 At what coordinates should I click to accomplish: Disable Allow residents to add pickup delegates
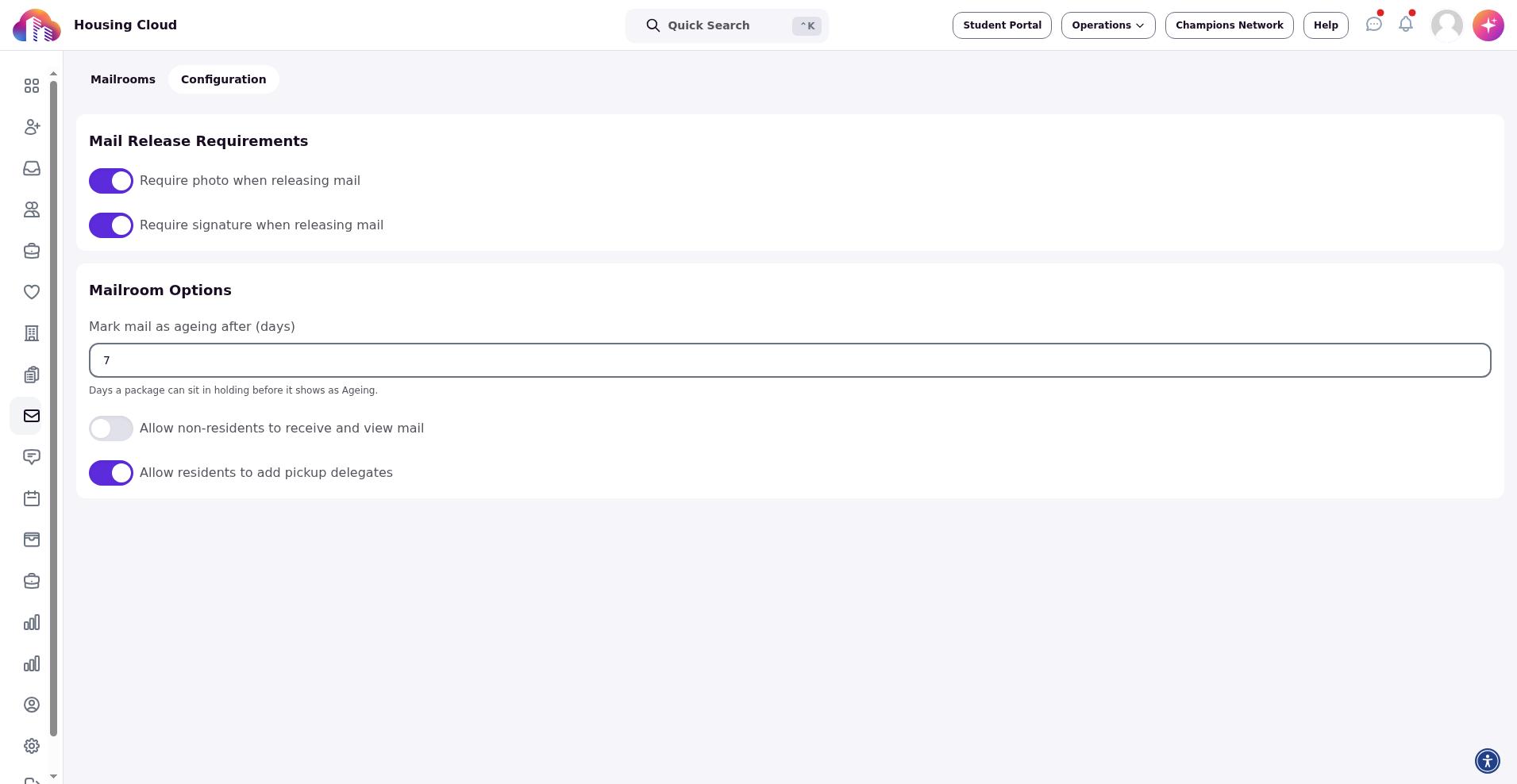click(111, 473)
